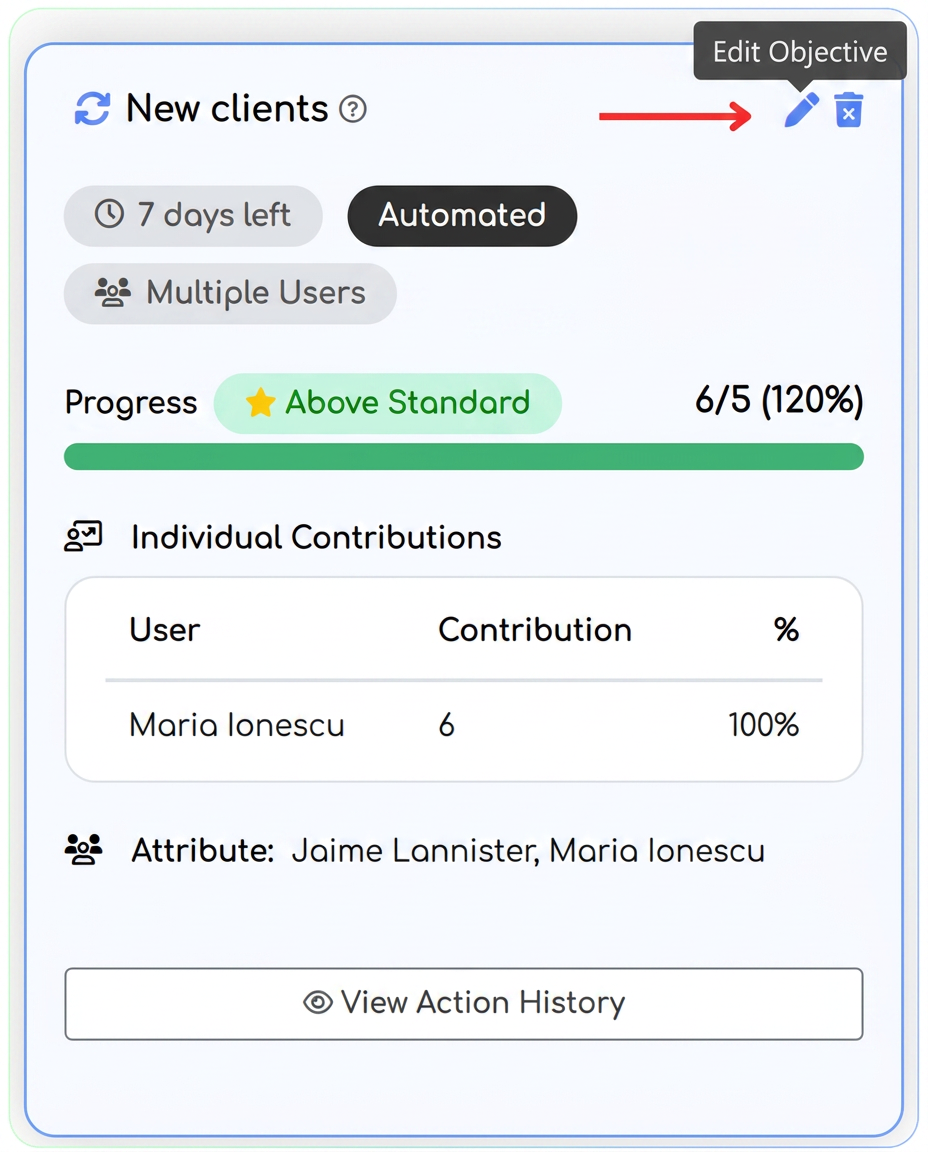Select the Maria Ionescu contribution row
Screen dimensions: 928x1152
point(464,725)
